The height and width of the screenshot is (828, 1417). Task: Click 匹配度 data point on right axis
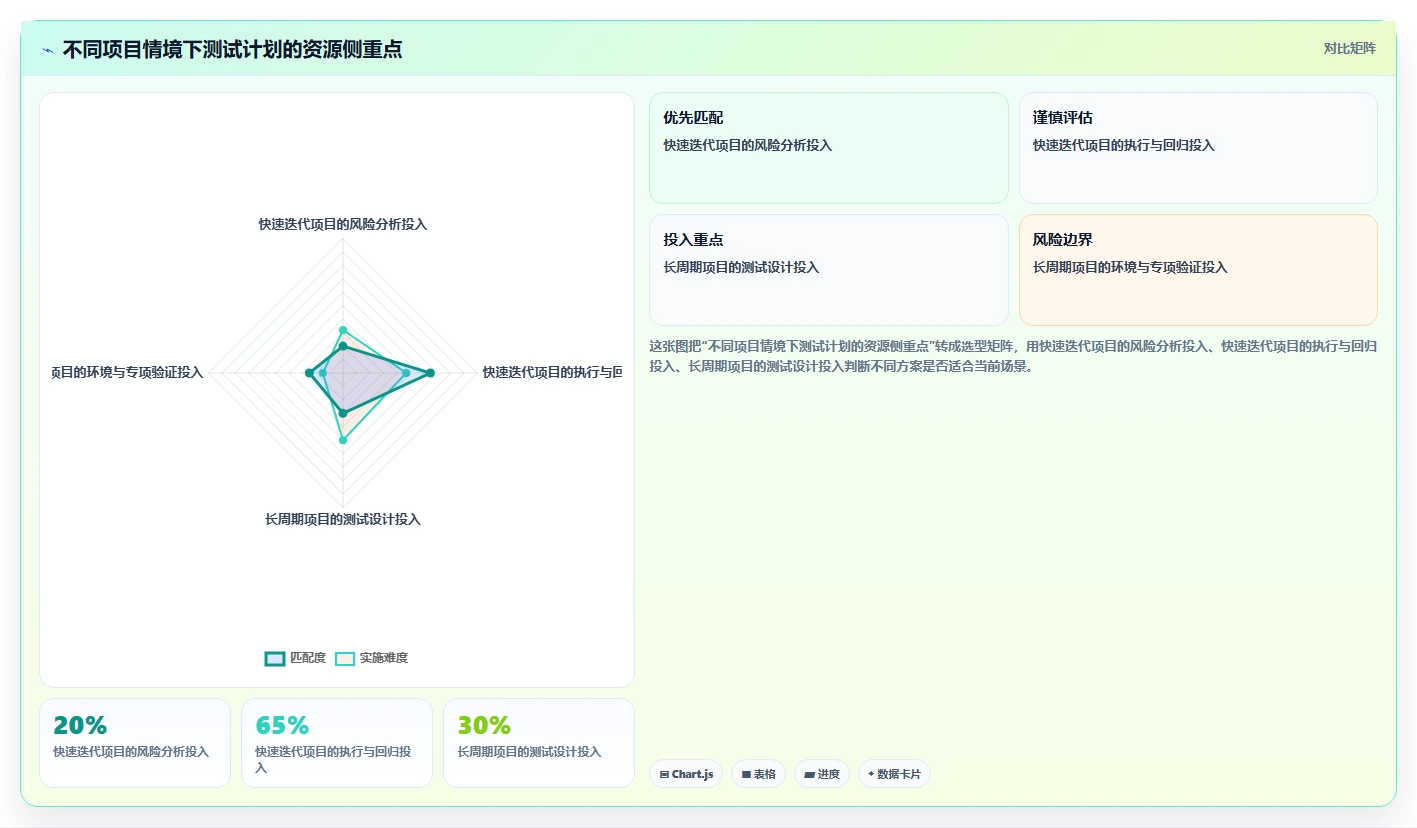431,373
